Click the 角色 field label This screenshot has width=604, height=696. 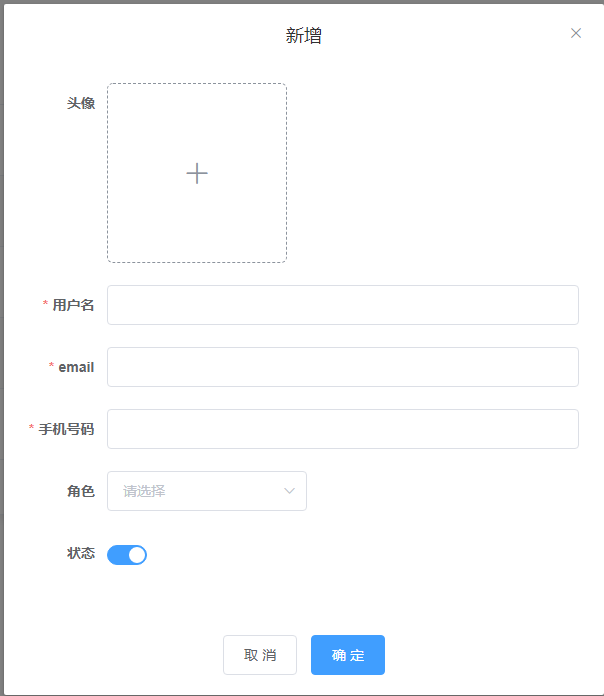[81, 491]
